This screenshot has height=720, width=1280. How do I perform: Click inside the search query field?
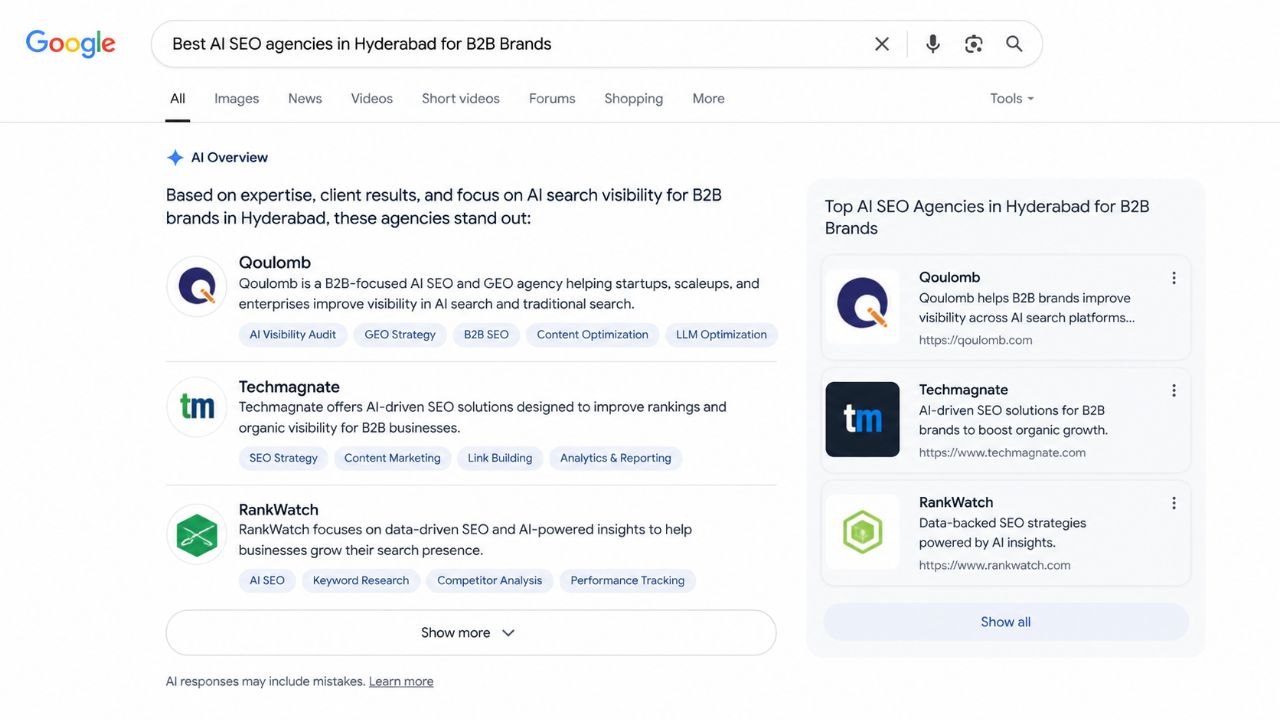point(510,44)
